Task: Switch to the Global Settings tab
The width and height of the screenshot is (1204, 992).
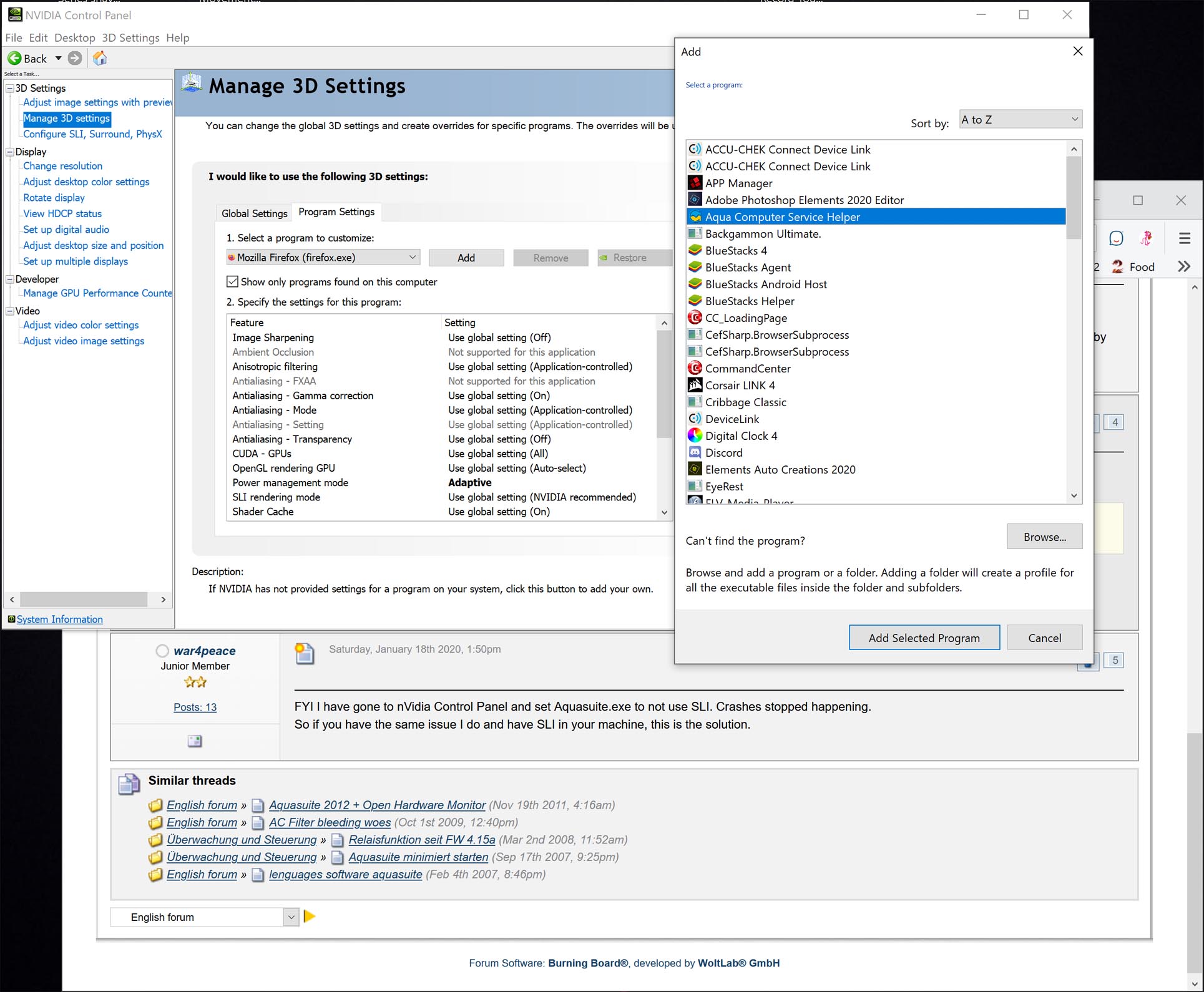Action: coord(254,213)
